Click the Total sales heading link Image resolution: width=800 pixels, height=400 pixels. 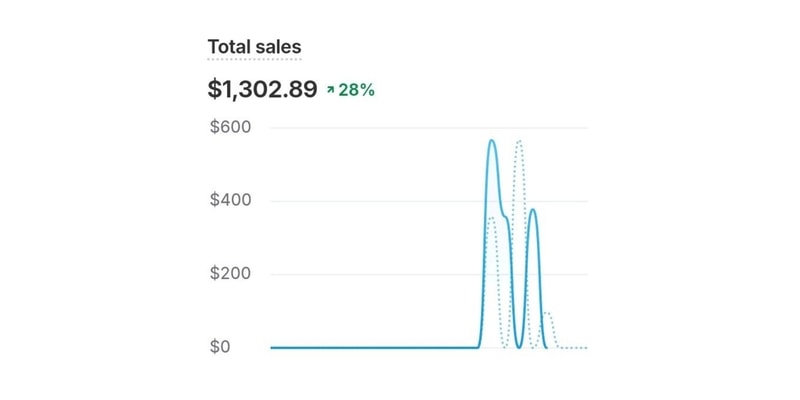[254, 47]
